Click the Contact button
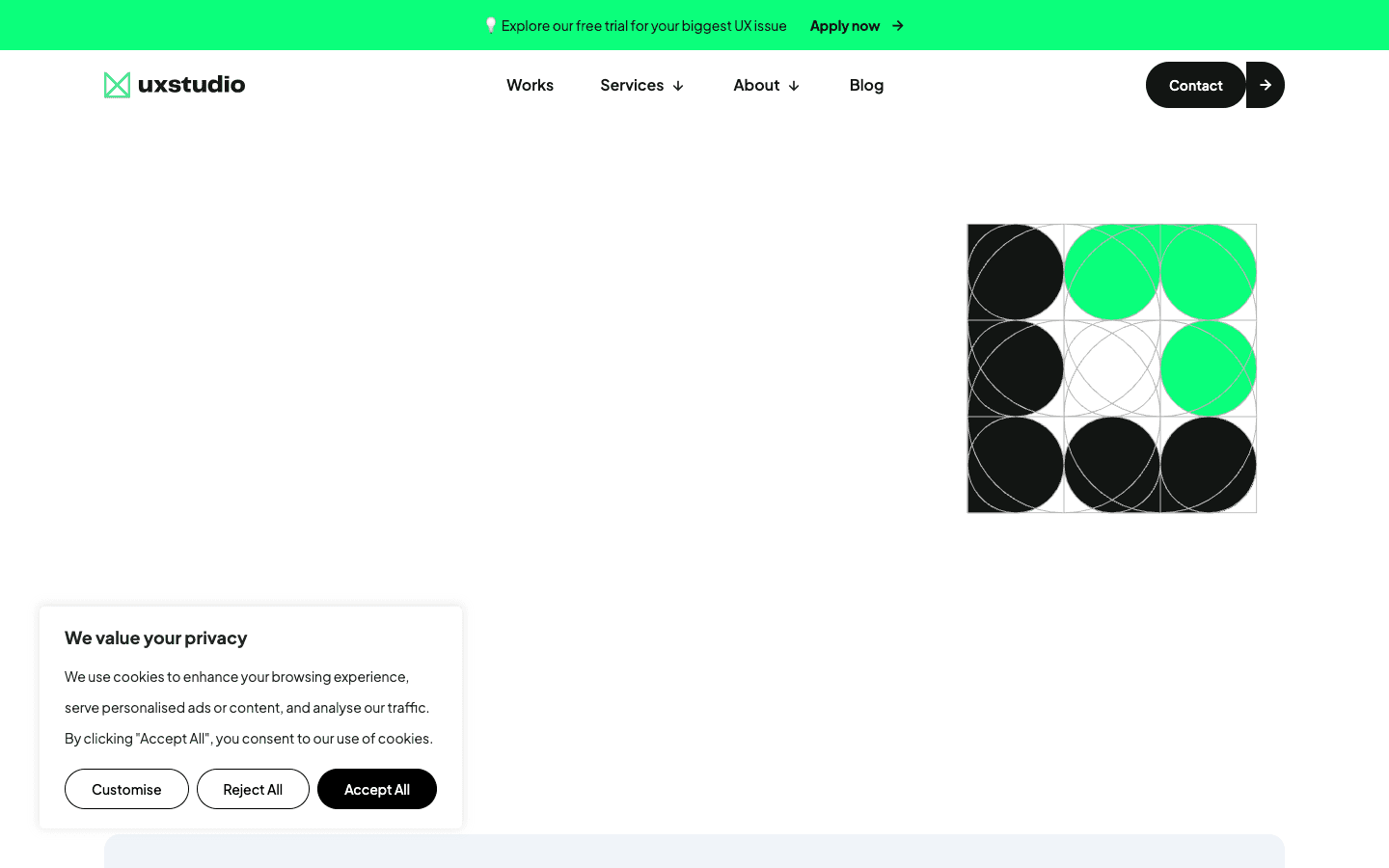The width and height of the screenshot is (1389, 868). click(1195, 85)
